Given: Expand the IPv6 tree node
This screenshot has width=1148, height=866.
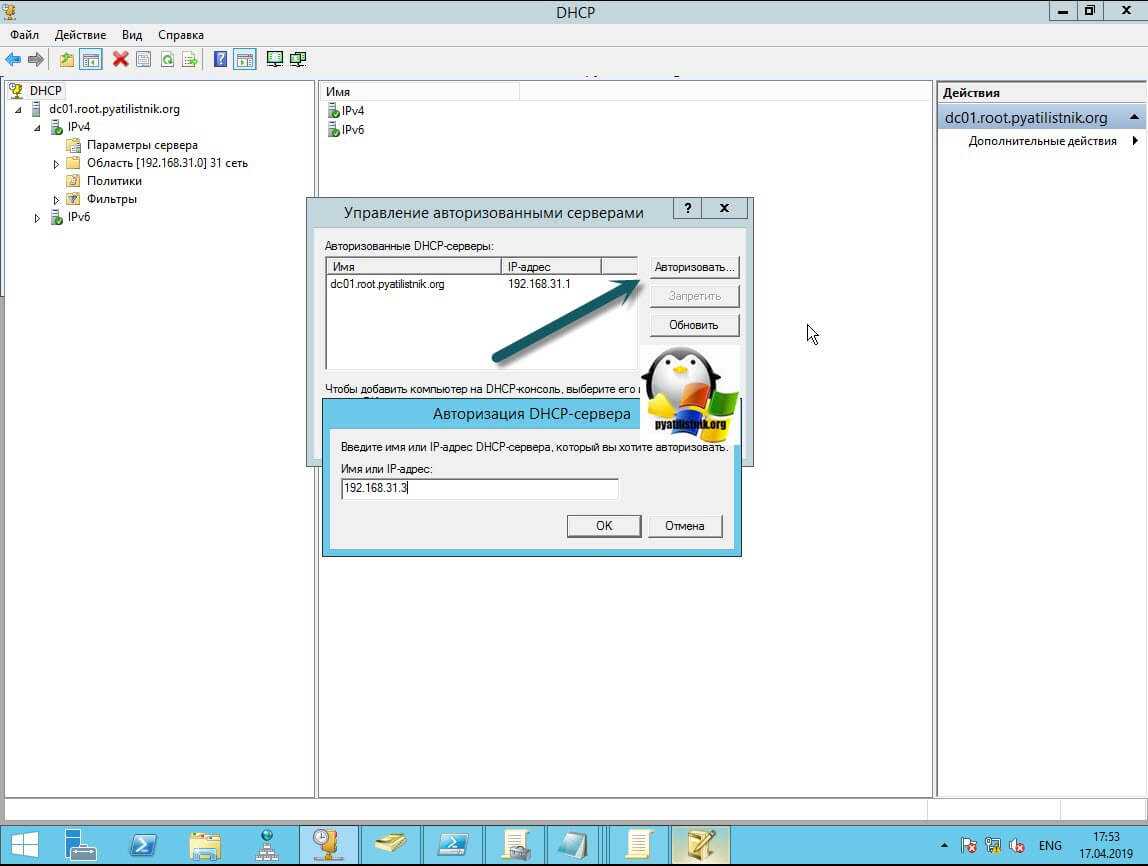Looking at the screenshot, I should (37, 217).
